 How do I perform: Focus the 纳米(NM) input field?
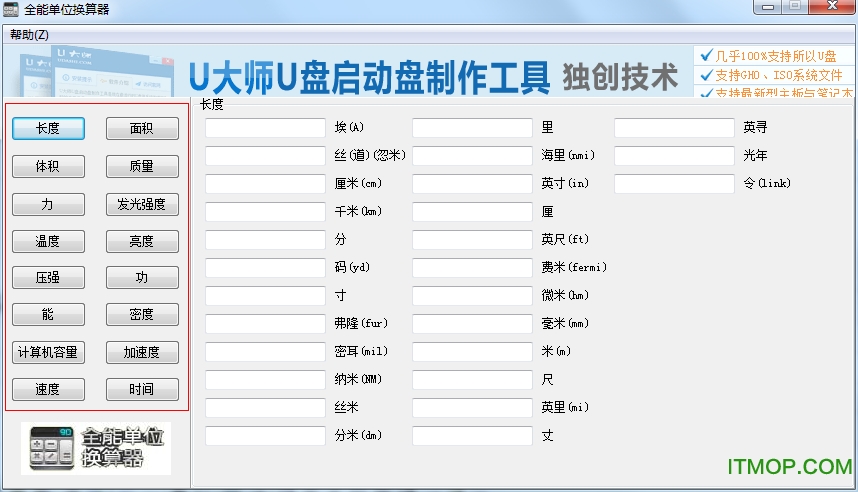click(x=265, y=380)
